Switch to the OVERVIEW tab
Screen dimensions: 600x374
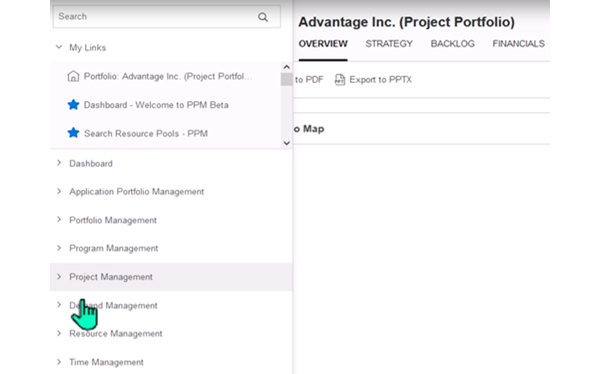323,44
